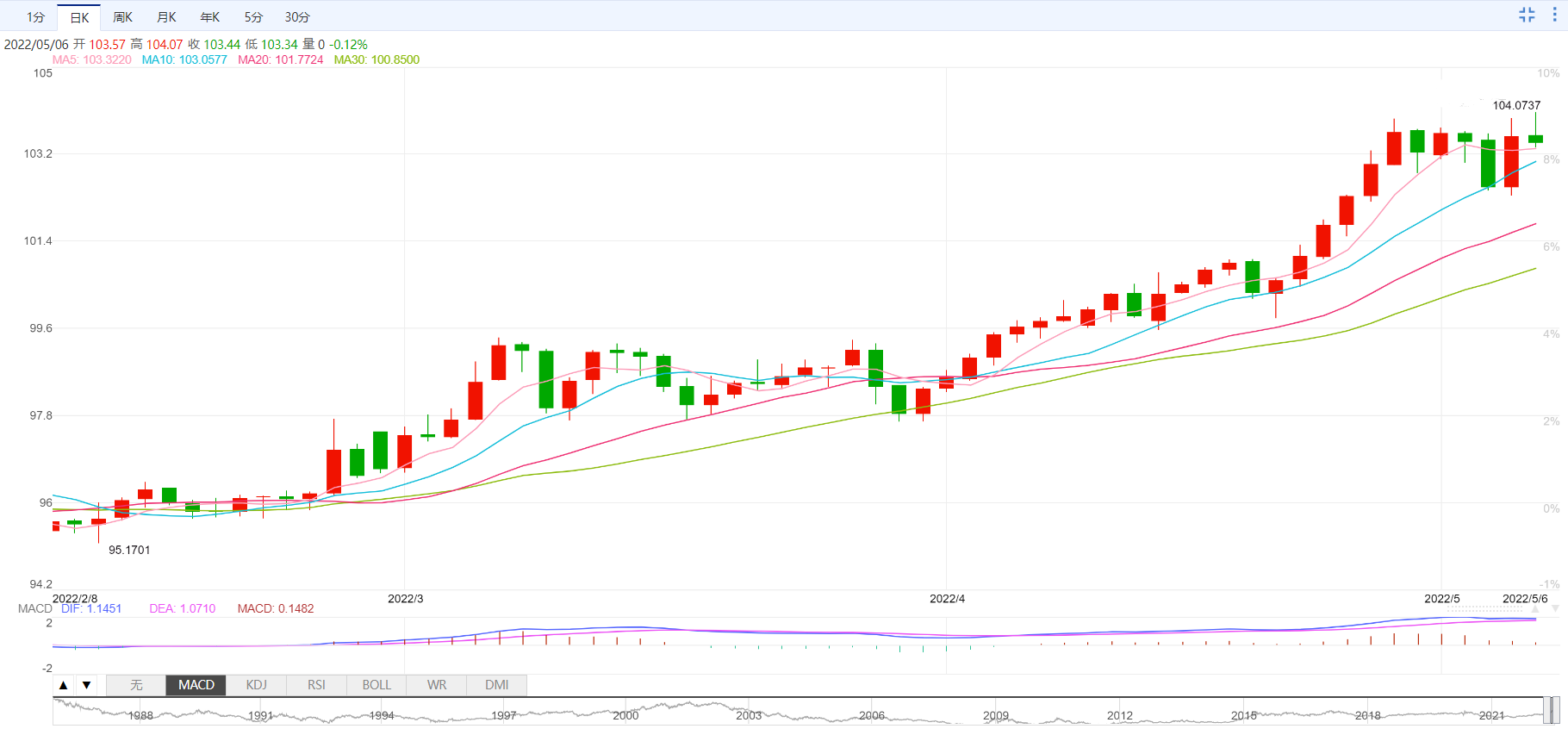This screenshot has height=735, width=1568.
Task: Click the gray down arrow near 2022/5/6
Action: 1555,609
